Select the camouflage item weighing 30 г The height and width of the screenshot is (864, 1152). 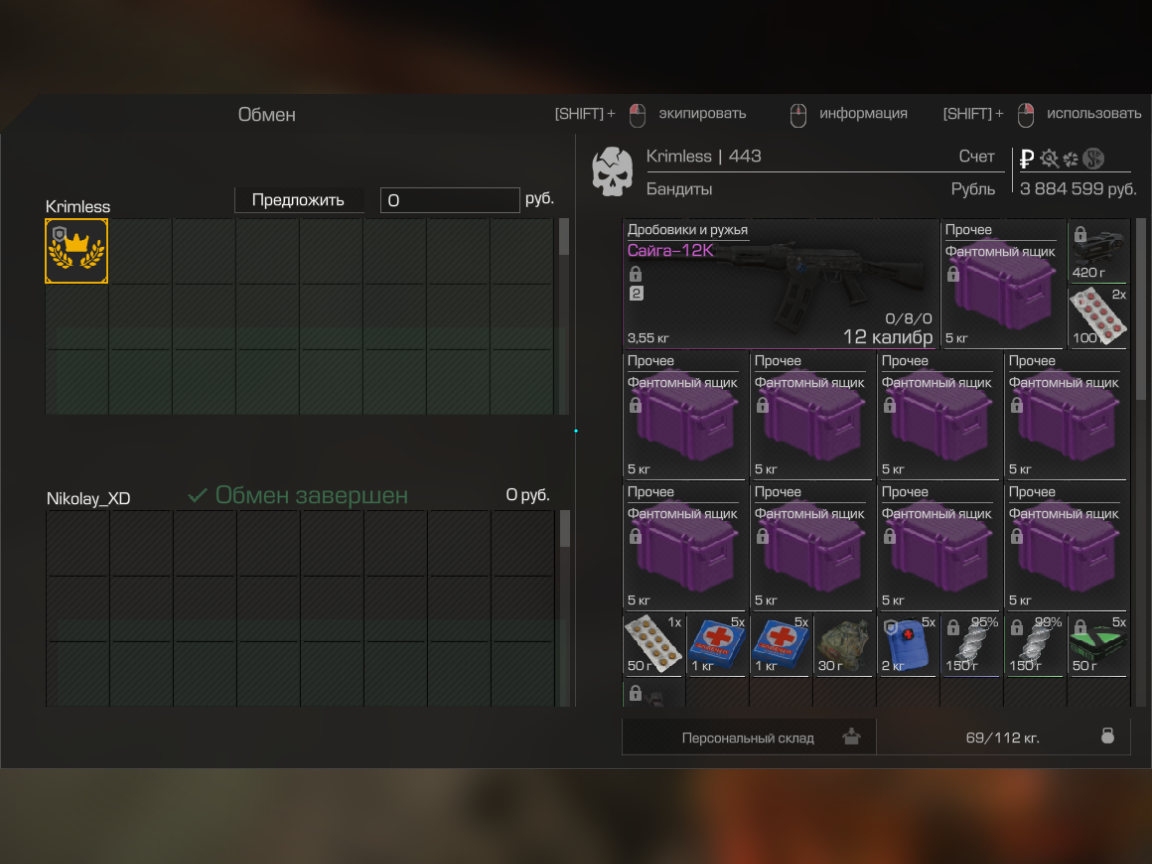pos(844,644)
